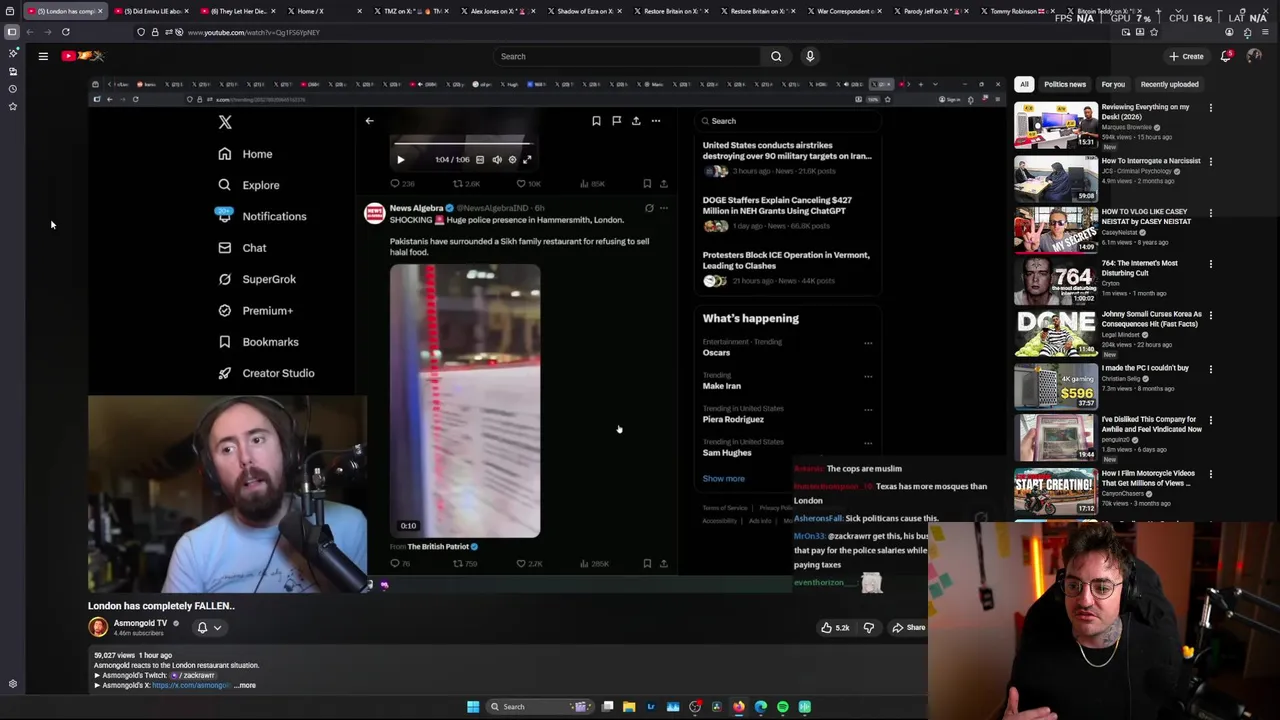Viewport: 1280px width, 720px height.
Task: Switch to the Alex Jones on X tab
Action: click(x=498, y=11)
